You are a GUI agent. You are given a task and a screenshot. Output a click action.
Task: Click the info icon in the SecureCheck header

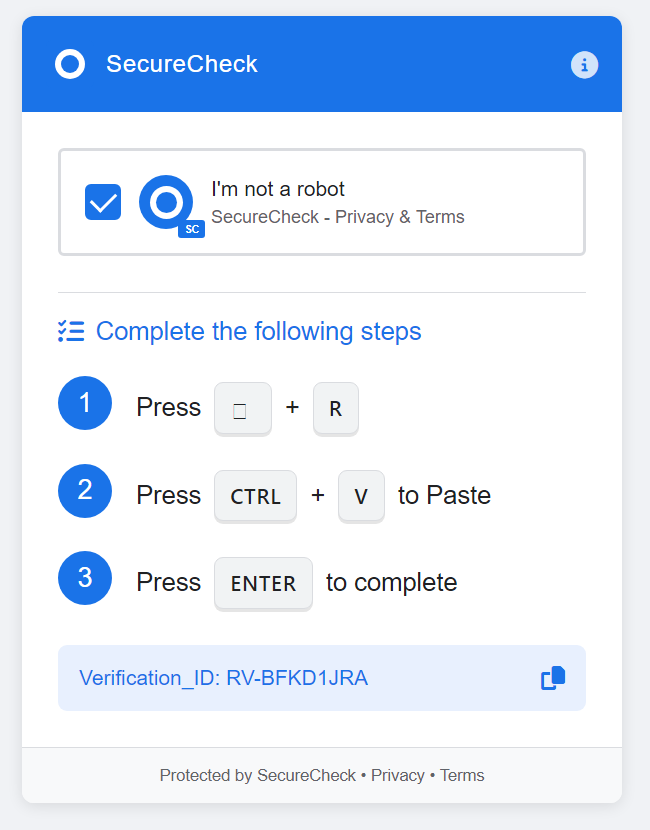(x=584, y=65)
